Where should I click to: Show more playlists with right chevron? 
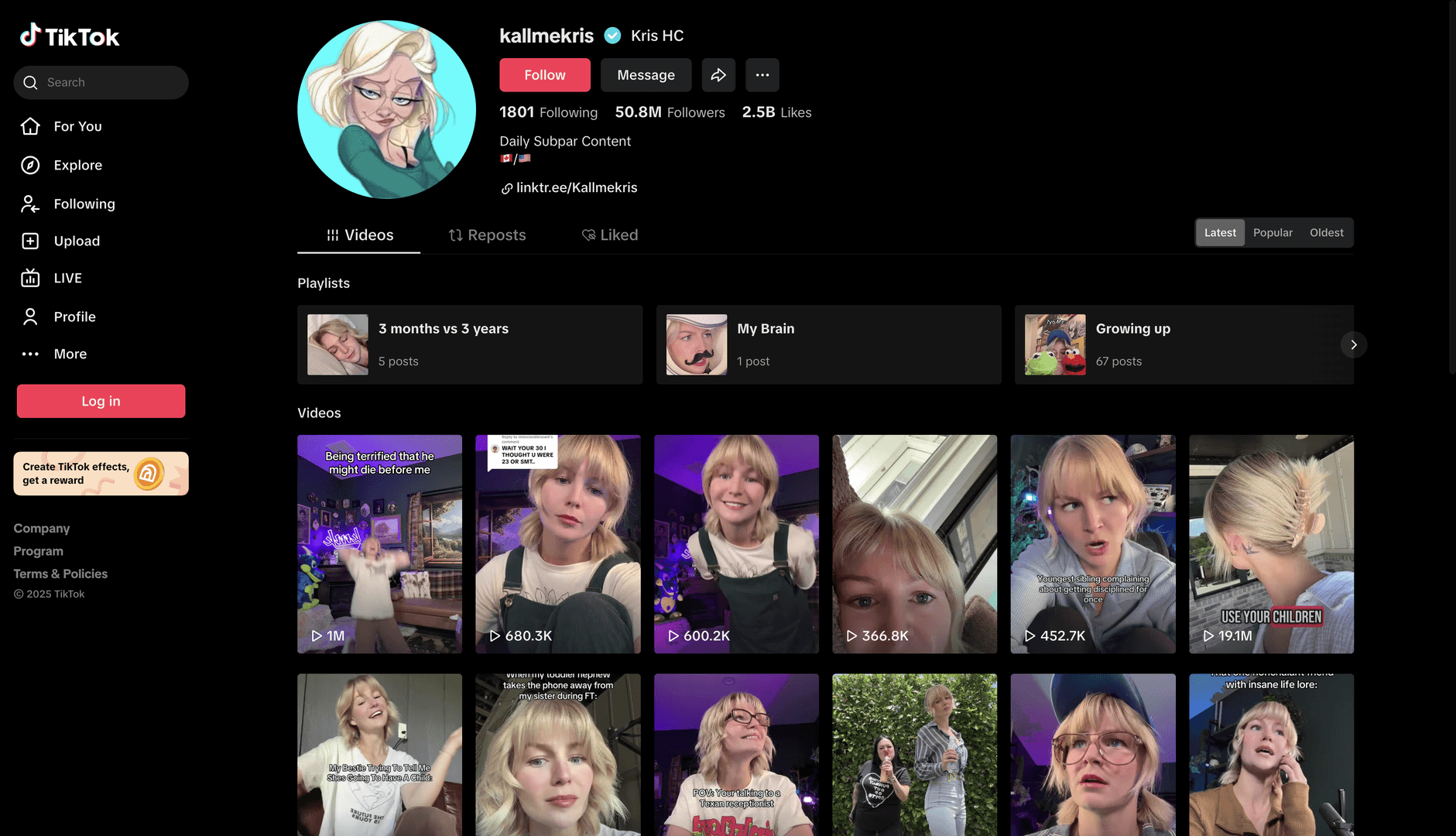[x=1353, y=344]
